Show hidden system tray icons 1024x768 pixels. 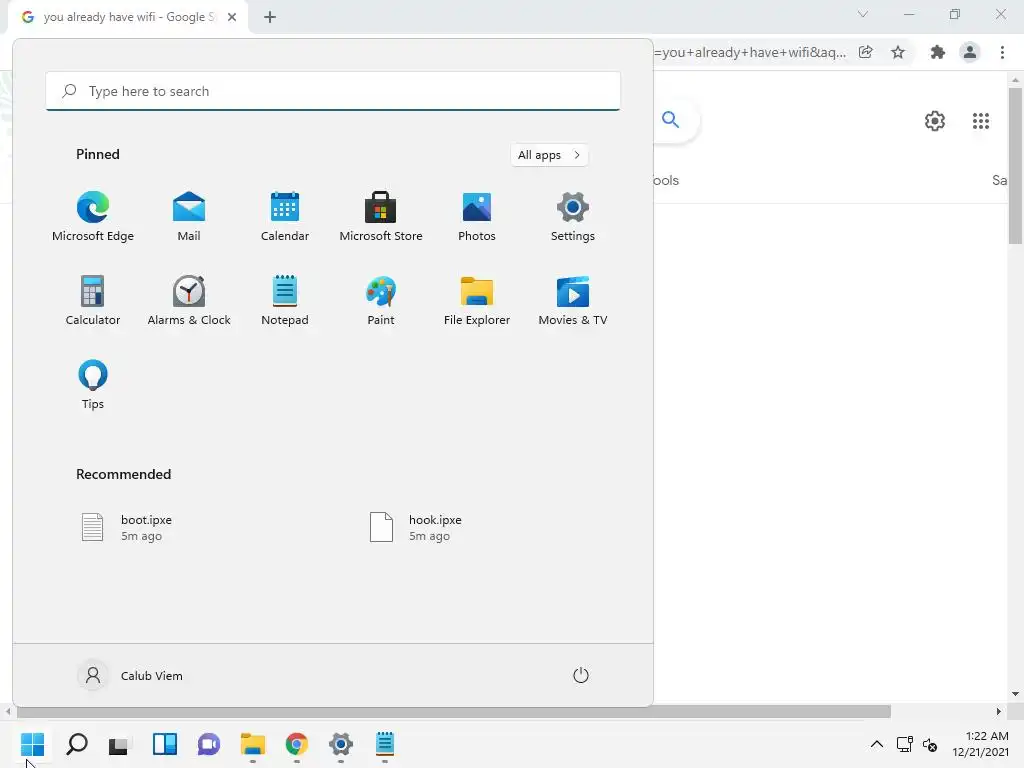(x=877, y=744)
